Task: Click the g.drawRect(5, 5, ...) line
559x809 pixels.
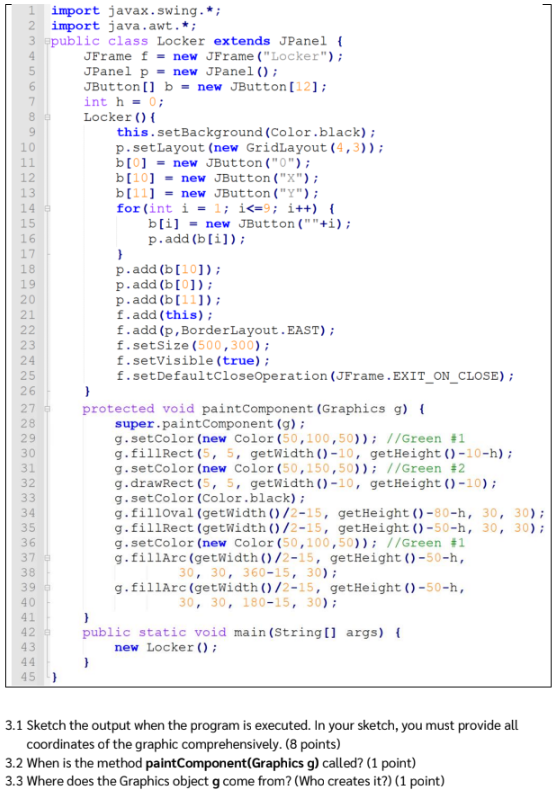Action: pos(306,484)
